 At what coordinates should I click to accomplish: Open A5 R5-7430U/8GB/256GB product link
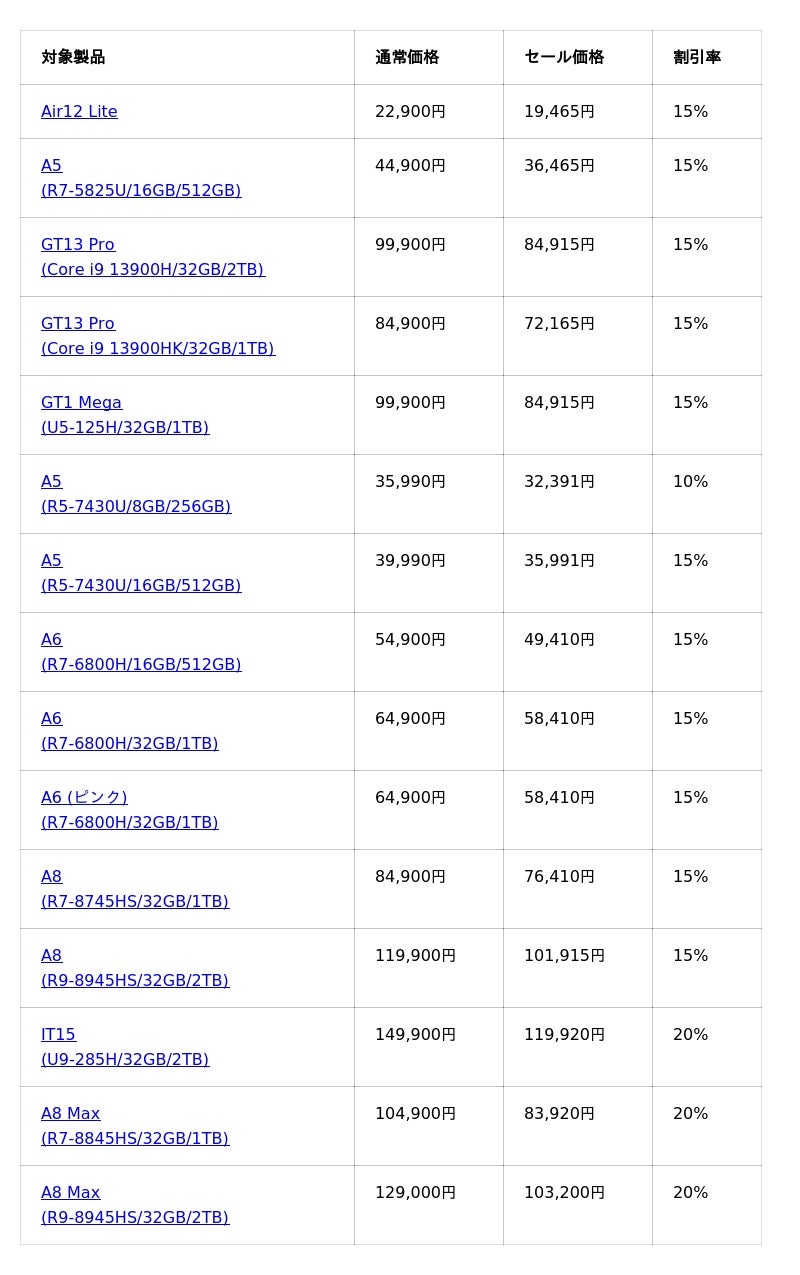coord(135,506)
